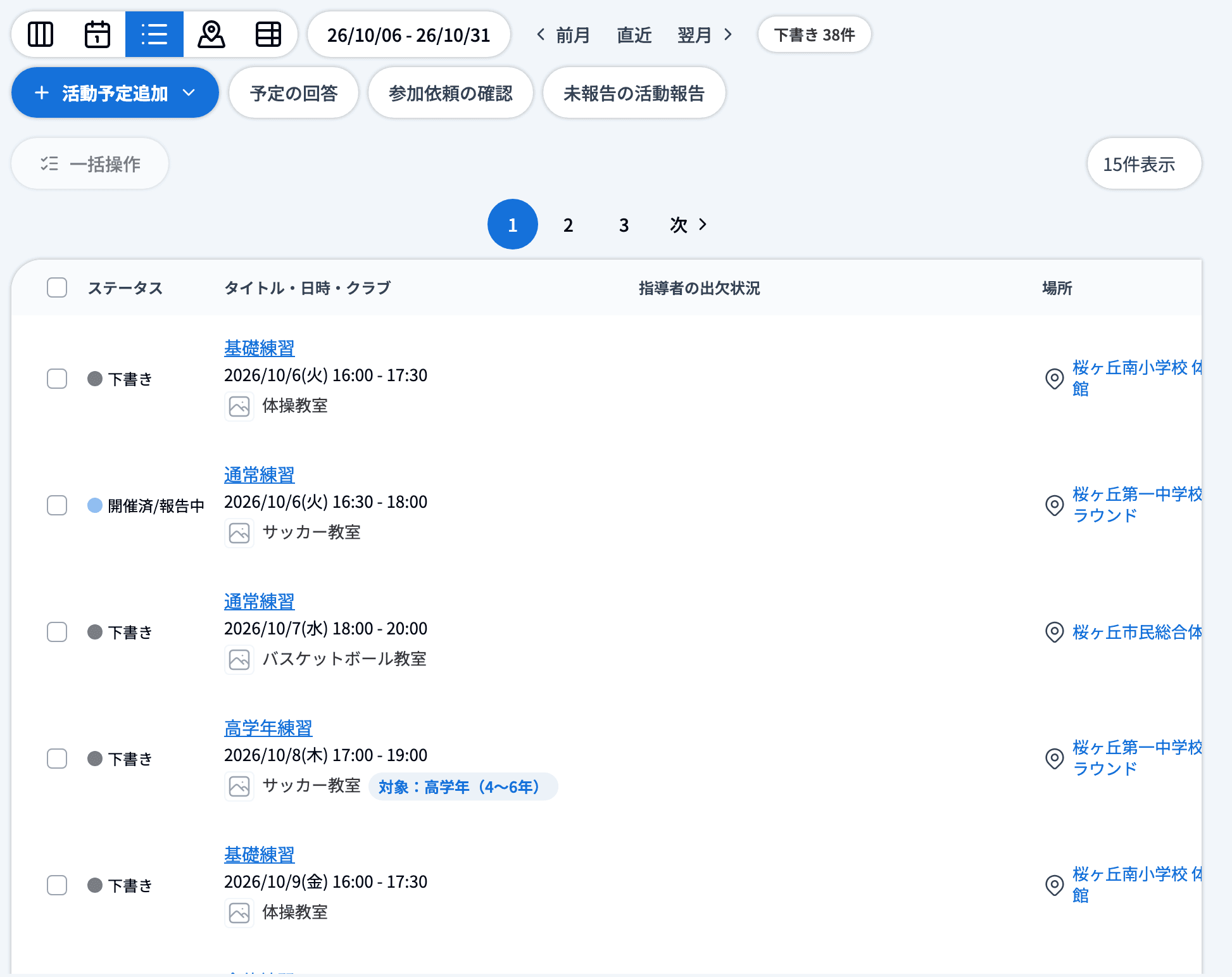Click club image icon beside バスケットボール教室
This screenshot has width=1232, height=977.
coord(239,660)
